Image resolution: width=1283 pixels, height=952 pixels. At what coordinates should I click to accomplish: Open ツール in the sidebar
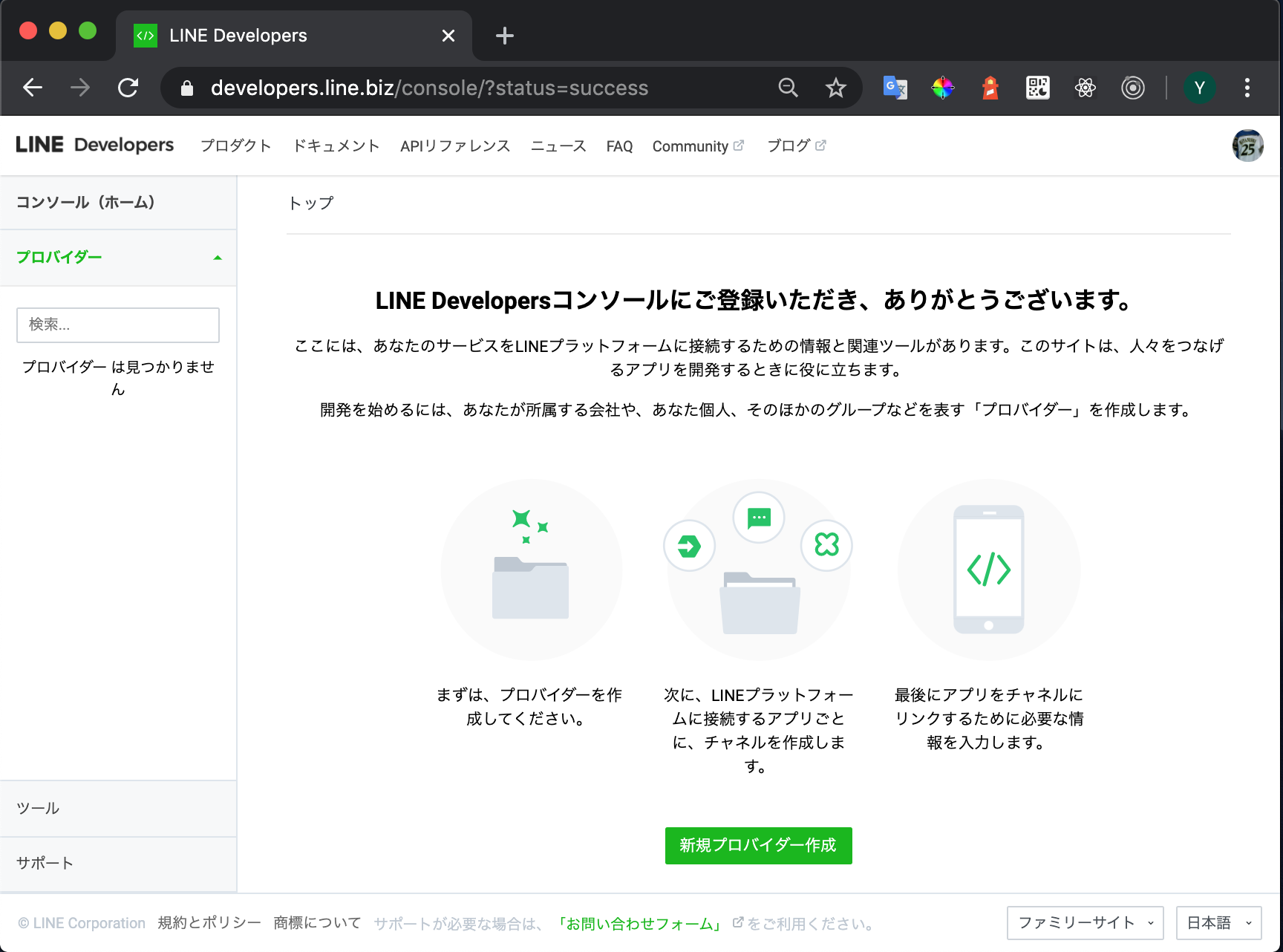coord(118,809)
